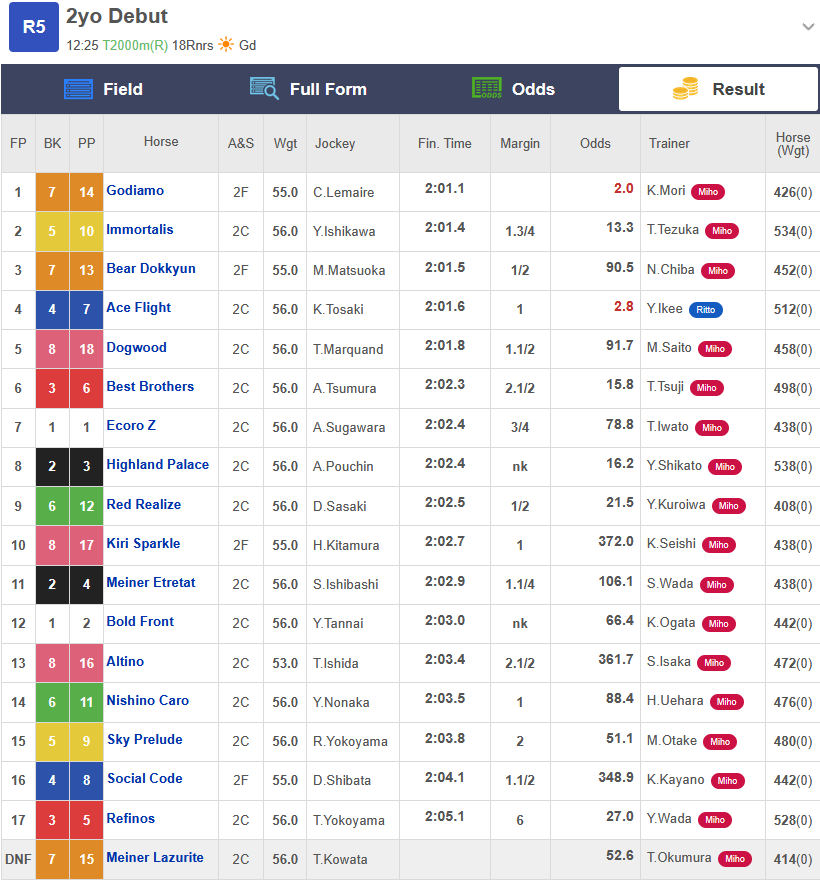Screen dimensions: 820x881
Task: Click the Miho badge next to K.Mori
Action: [708, 192]
